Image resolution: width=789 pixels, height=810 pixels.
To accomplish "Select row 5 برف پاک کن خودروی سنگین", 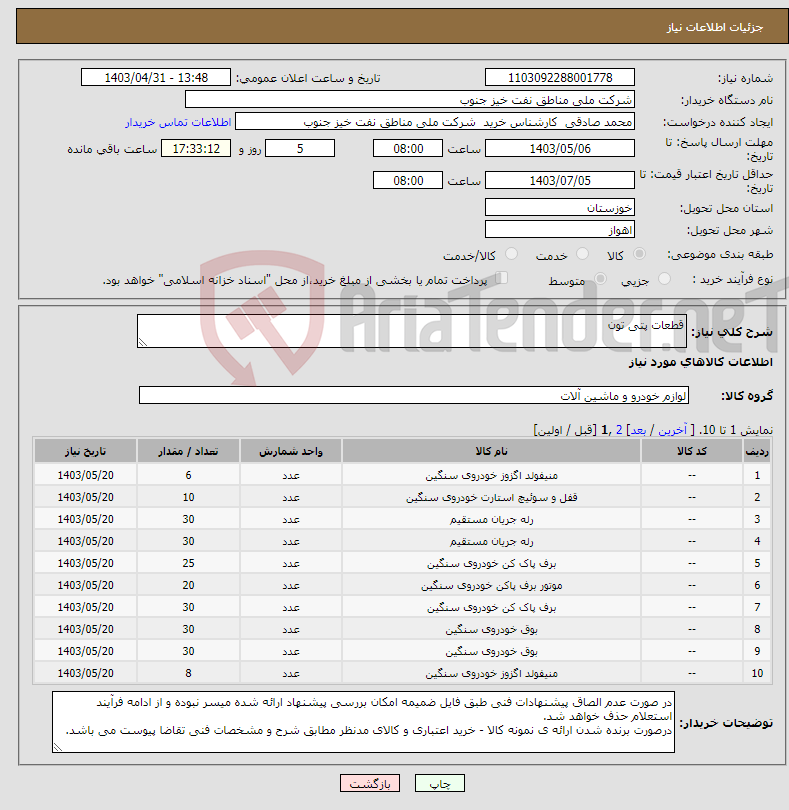I will 491,563.
